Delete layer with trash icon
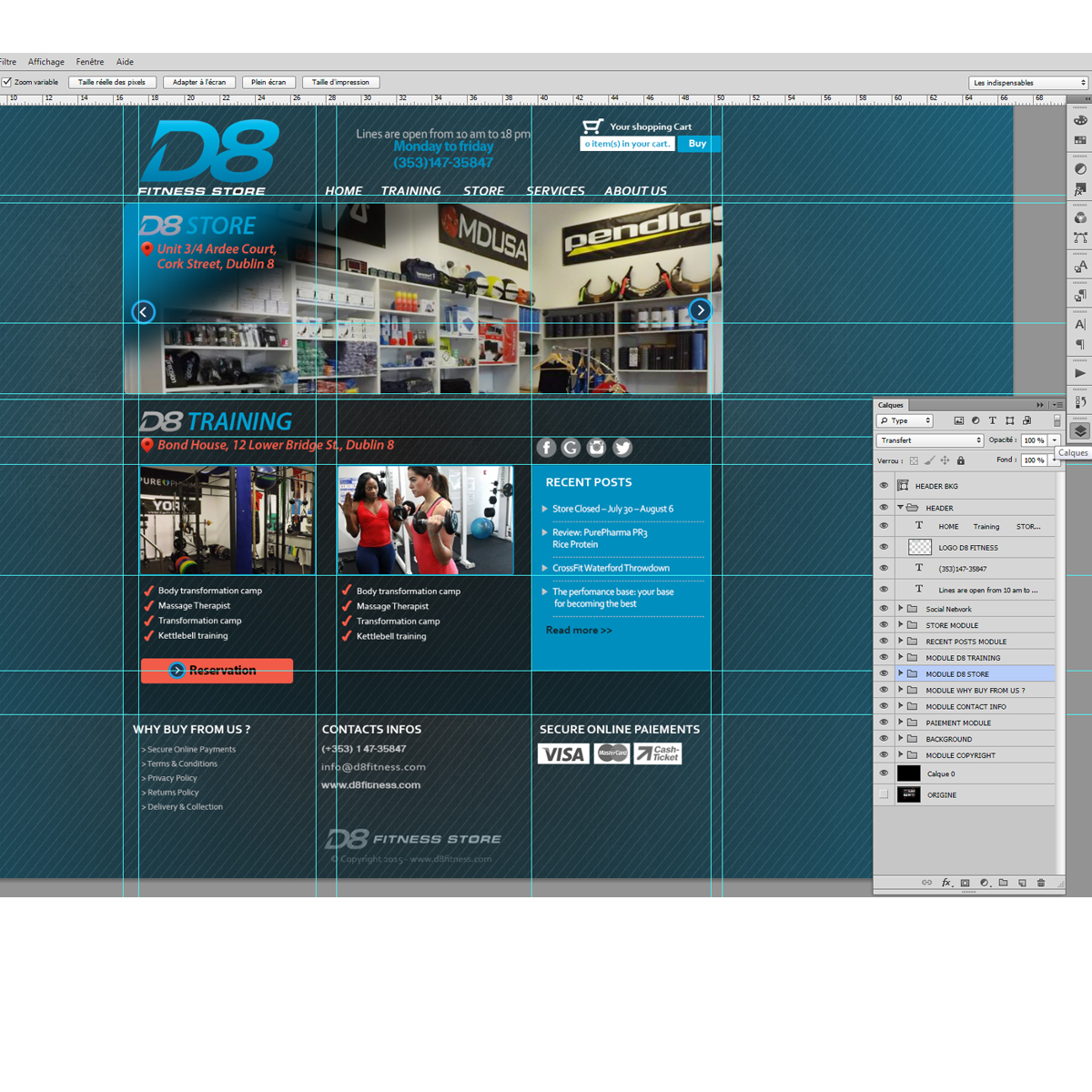 (1041, 883)
